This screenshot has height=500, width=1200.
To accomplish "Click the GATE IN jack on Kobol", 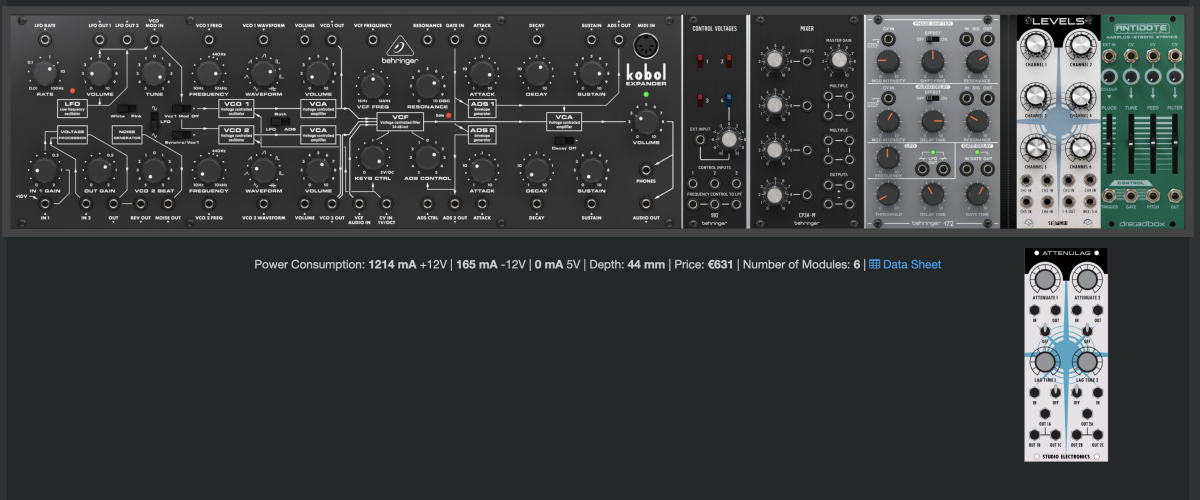I will point(455,39).
